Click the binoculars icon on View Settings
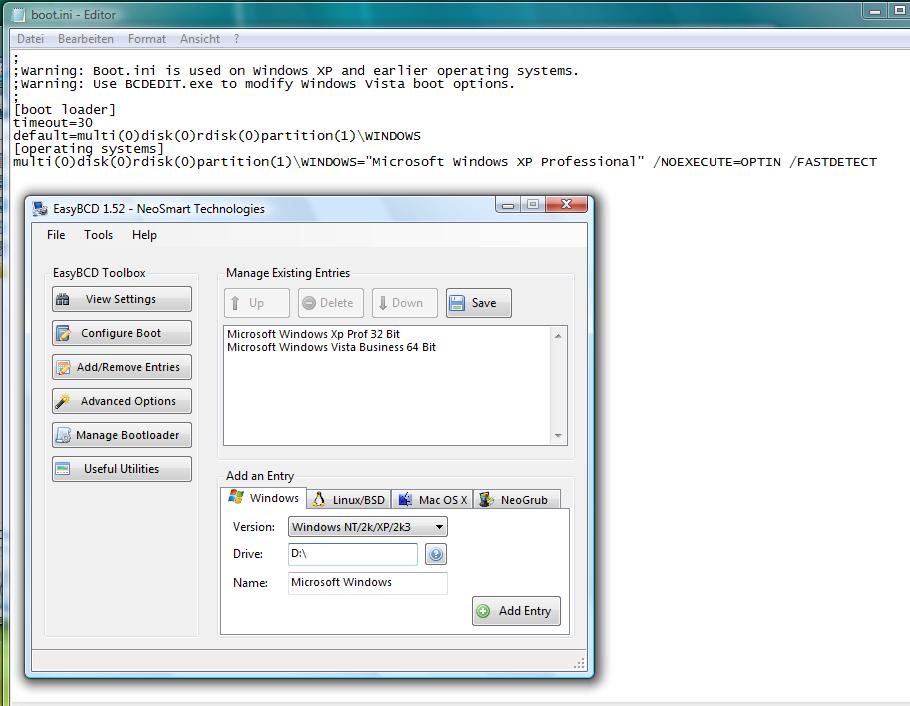This screenshot has height=706, width=910. (63, 299)
